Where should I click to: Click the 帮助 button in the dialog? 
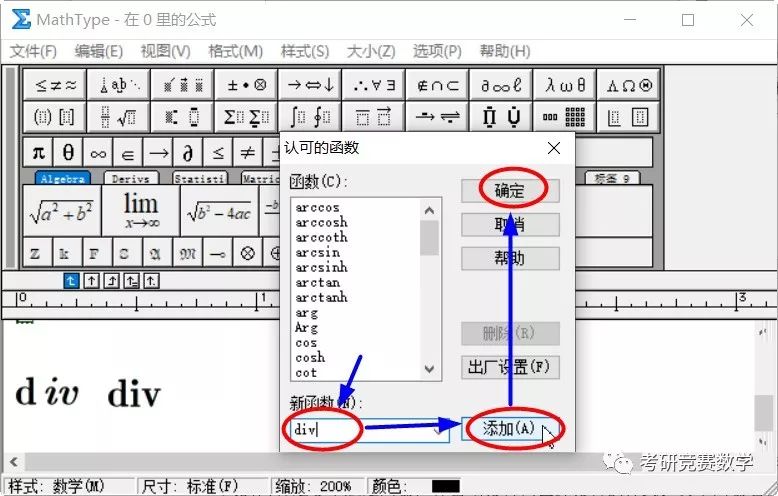[510, 258]
